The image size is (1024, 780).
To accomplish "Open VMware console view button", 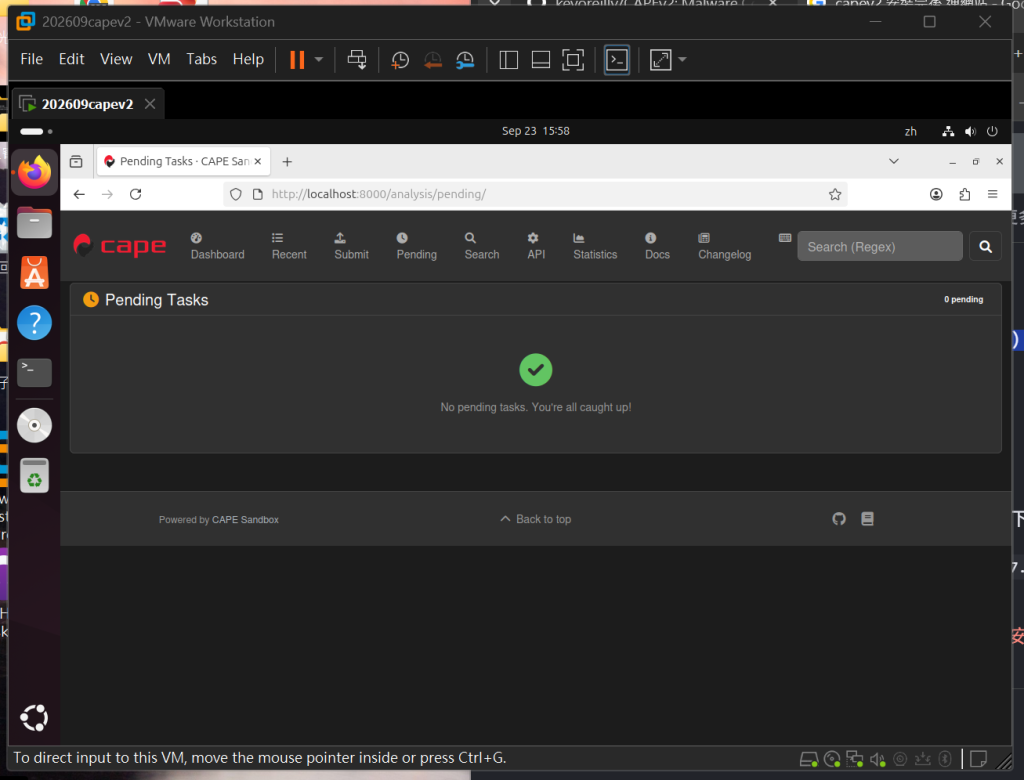I will (x=616, y=59).
